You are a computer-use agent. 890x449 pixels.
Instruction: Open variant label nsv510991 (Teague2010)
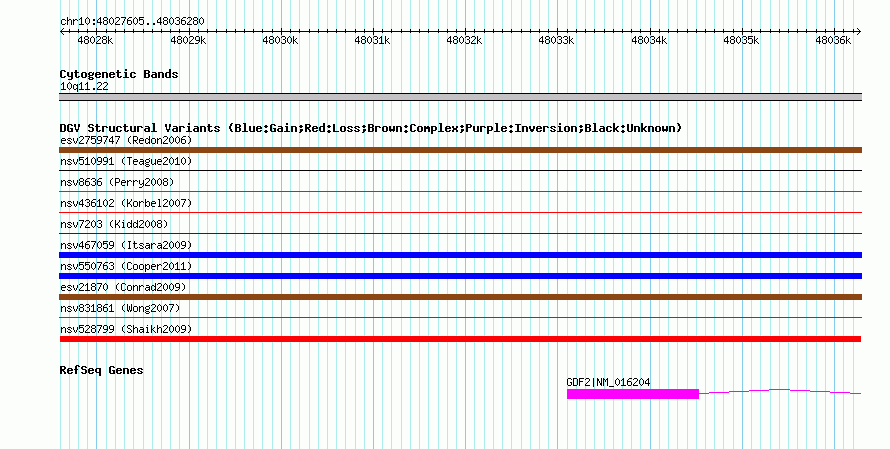click(126, 161)
